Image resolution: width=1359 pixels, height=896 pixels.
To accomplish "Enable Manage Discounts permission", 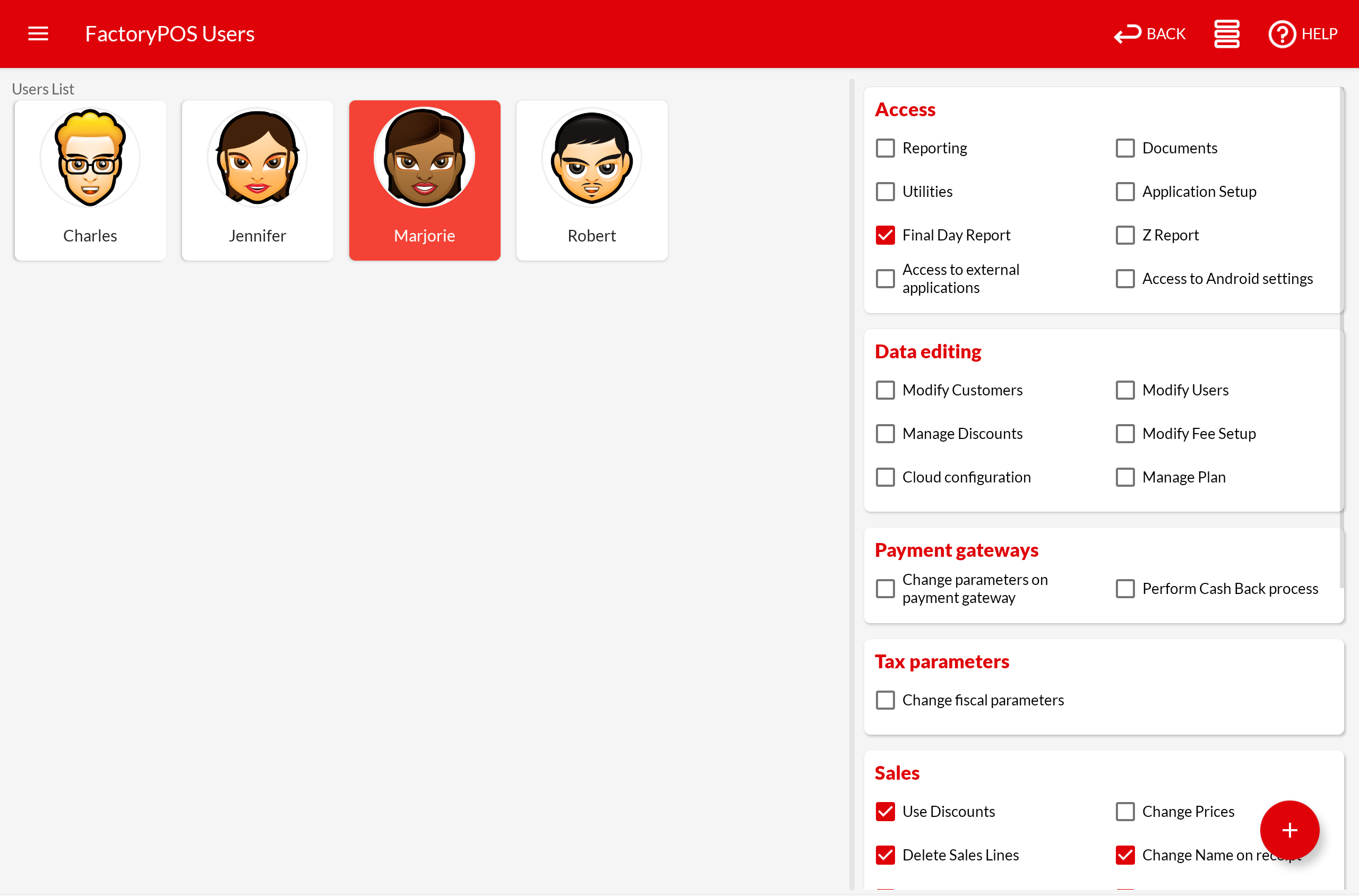I will [885, 434].
